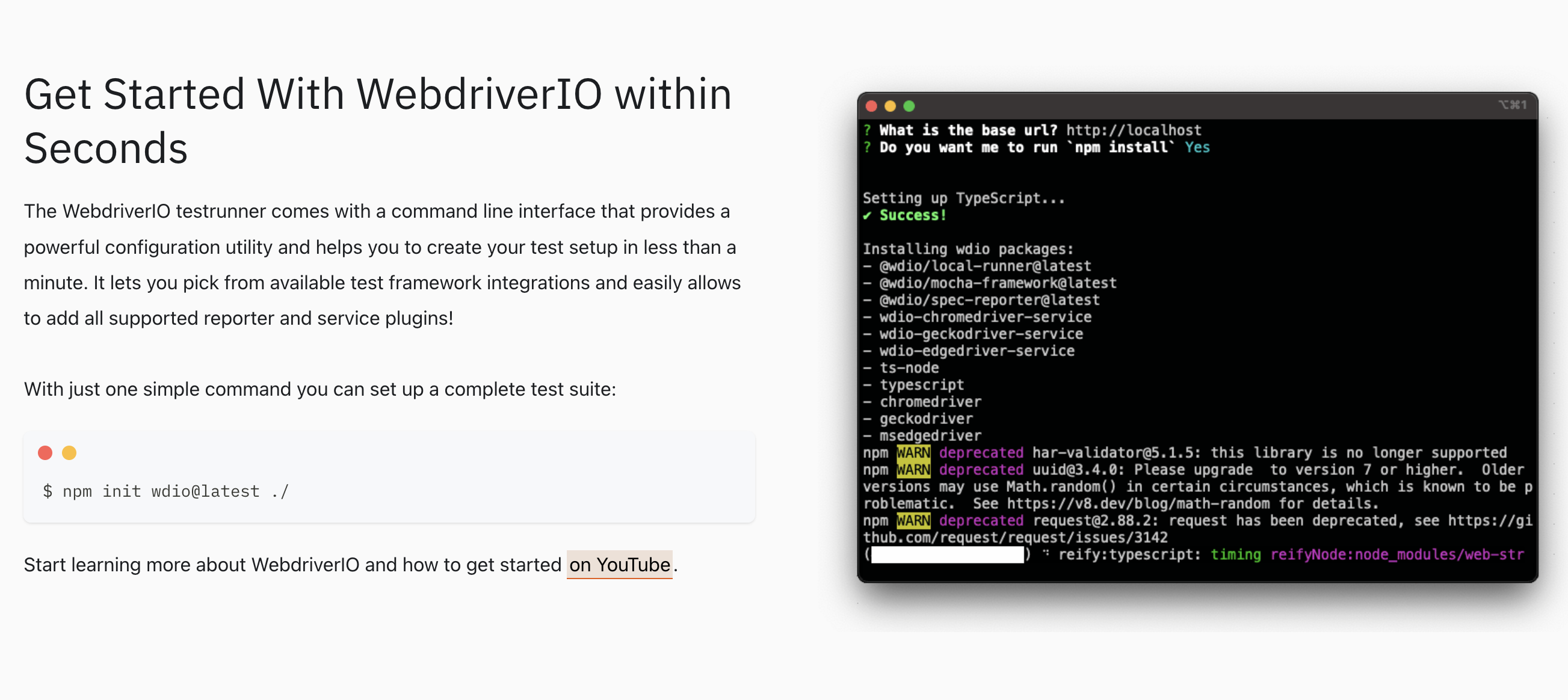The image size is (1568, 700).
Task: Open the on YouTube link
Action: 619,565
